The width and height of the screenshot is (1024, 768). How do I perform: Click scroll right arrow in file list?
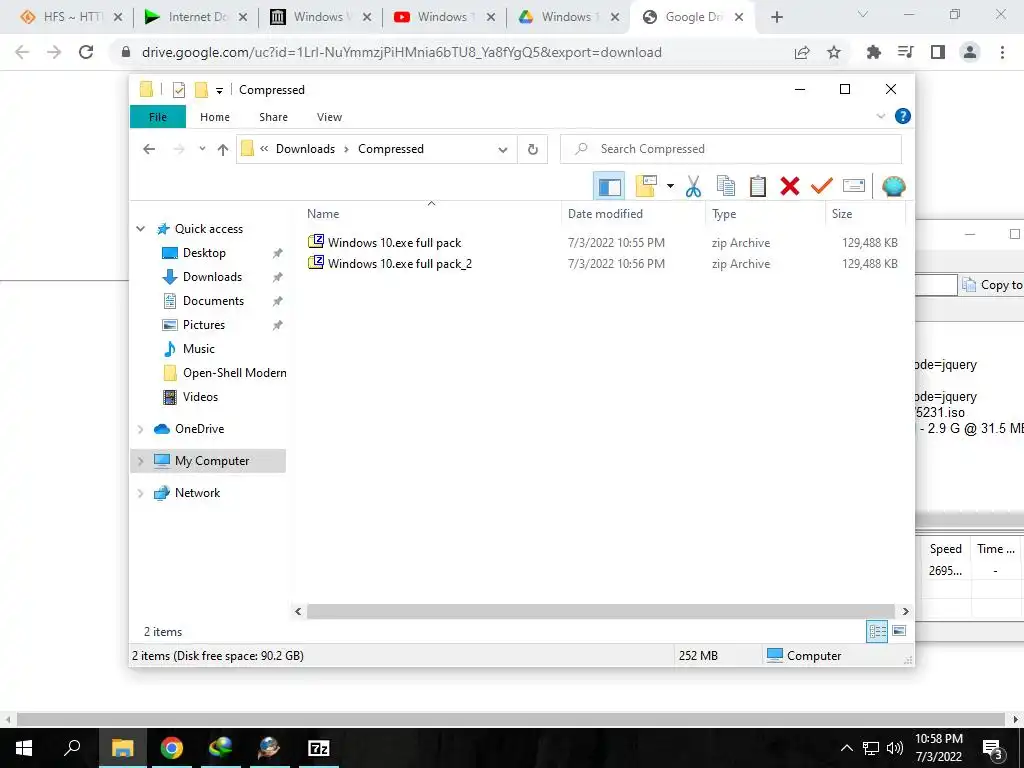click(x=906, y=612)
